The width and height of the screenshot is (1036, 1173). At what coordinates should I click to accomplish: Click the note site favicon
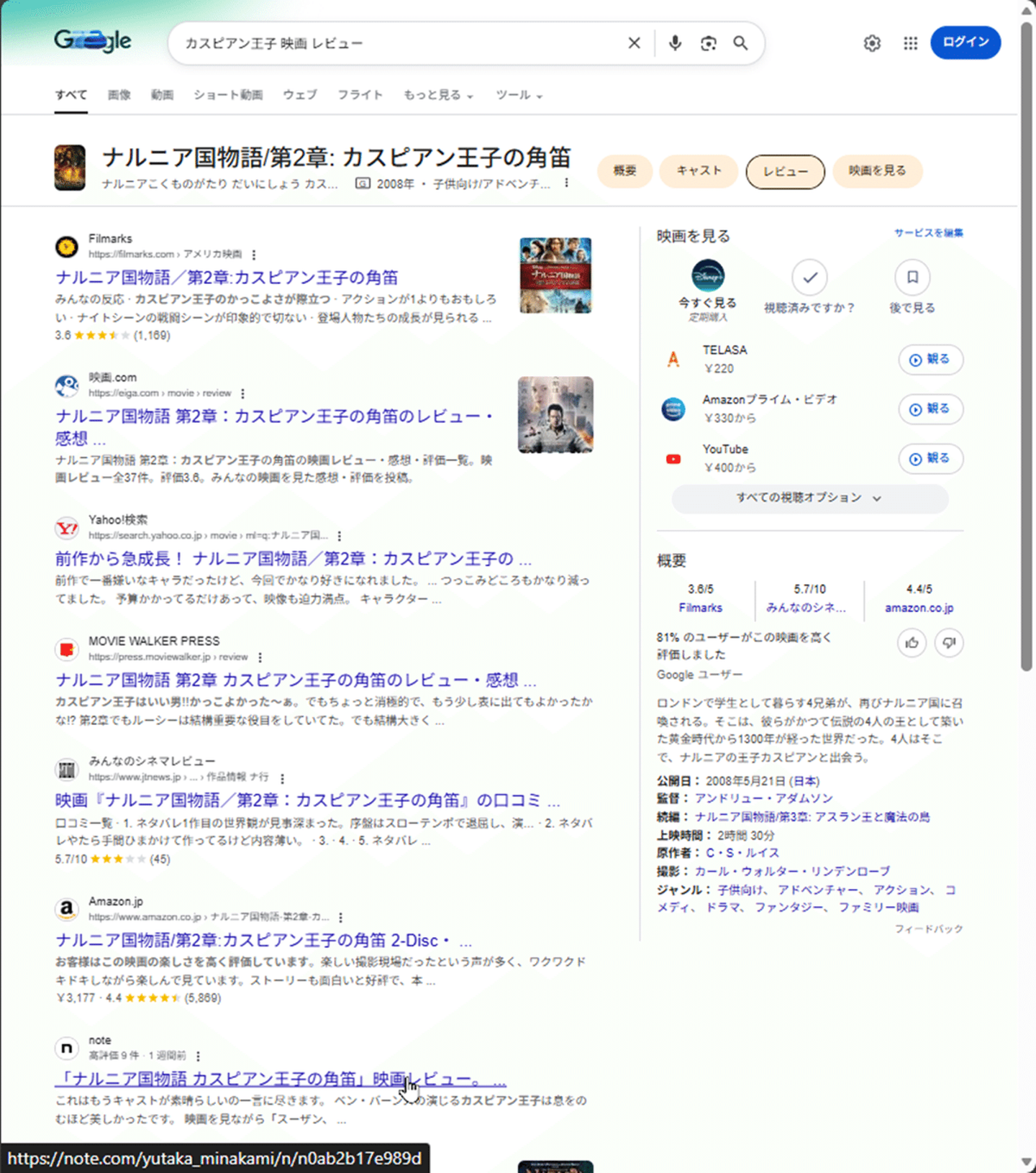(x=67, y=1049)
